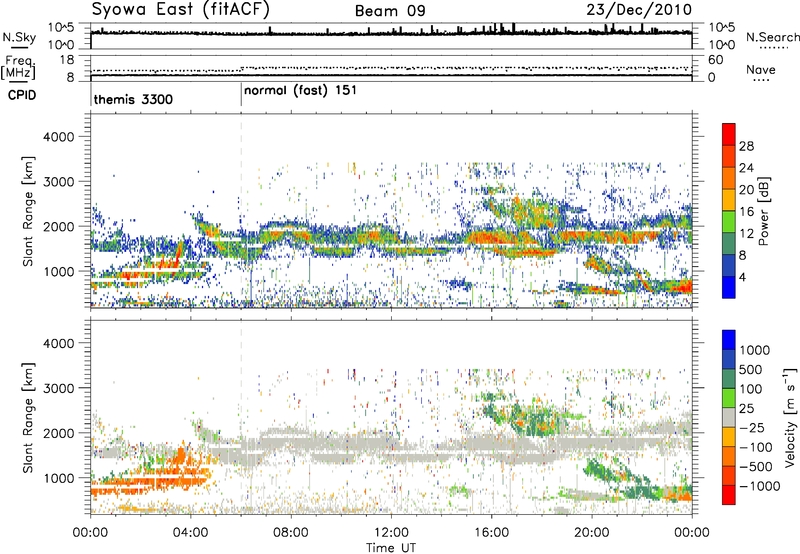Image resolution: width=800 pixels, height=554 pixels.
Task: Click 'Slant Range [km]' label of Power panel
Action: point(28,211)
